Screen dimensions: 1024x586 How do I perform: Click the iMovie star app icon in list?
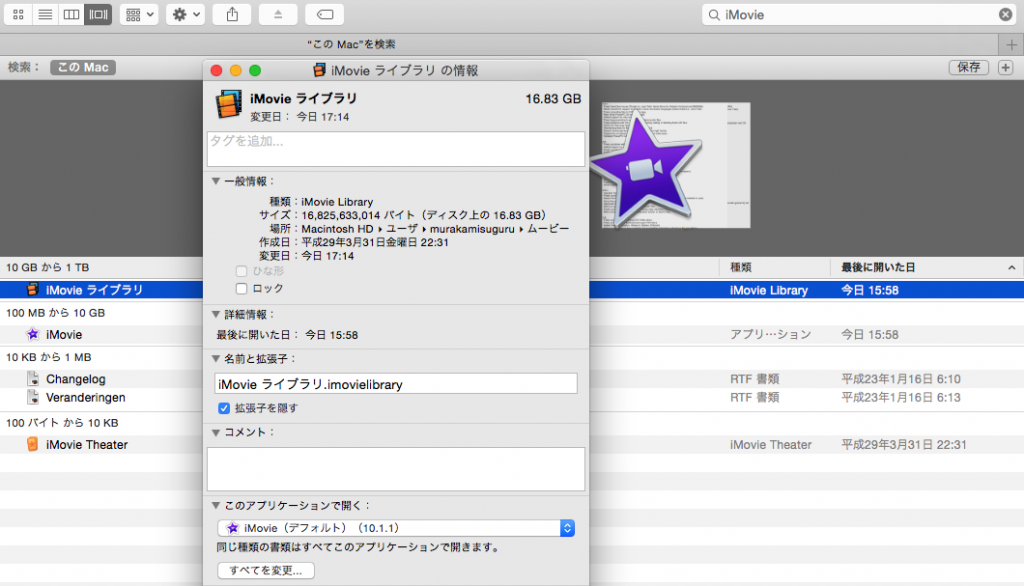[33, 334]
